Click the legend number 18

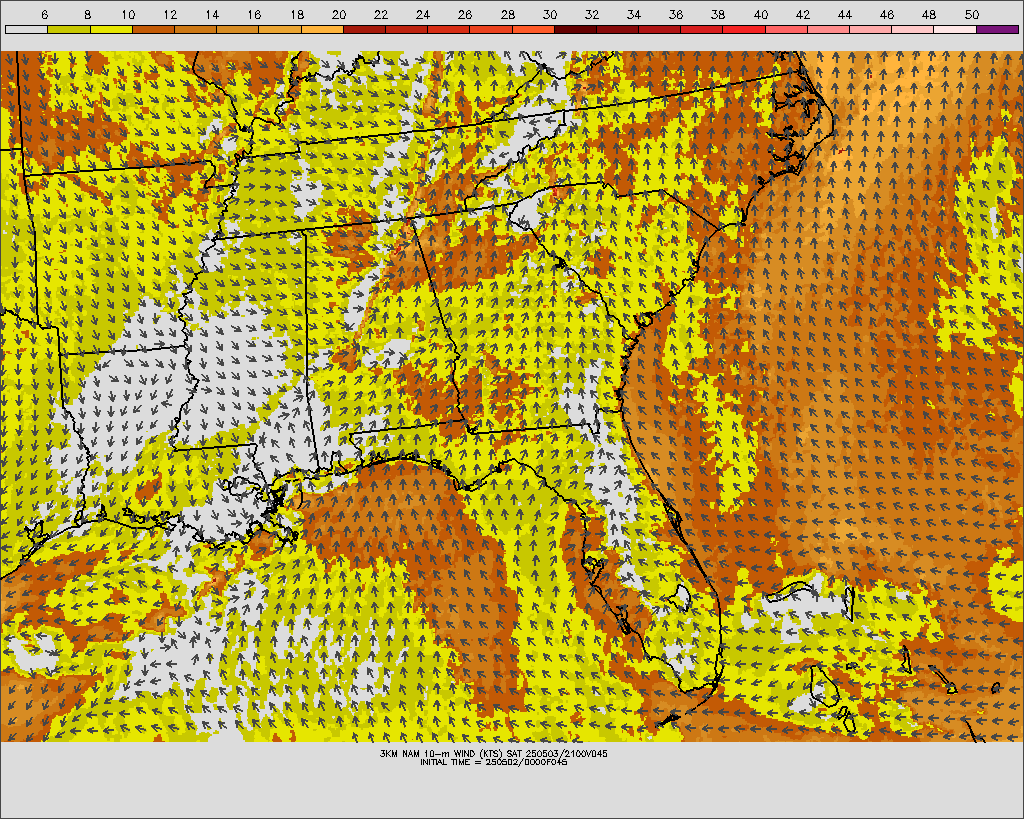pos(297,15)
